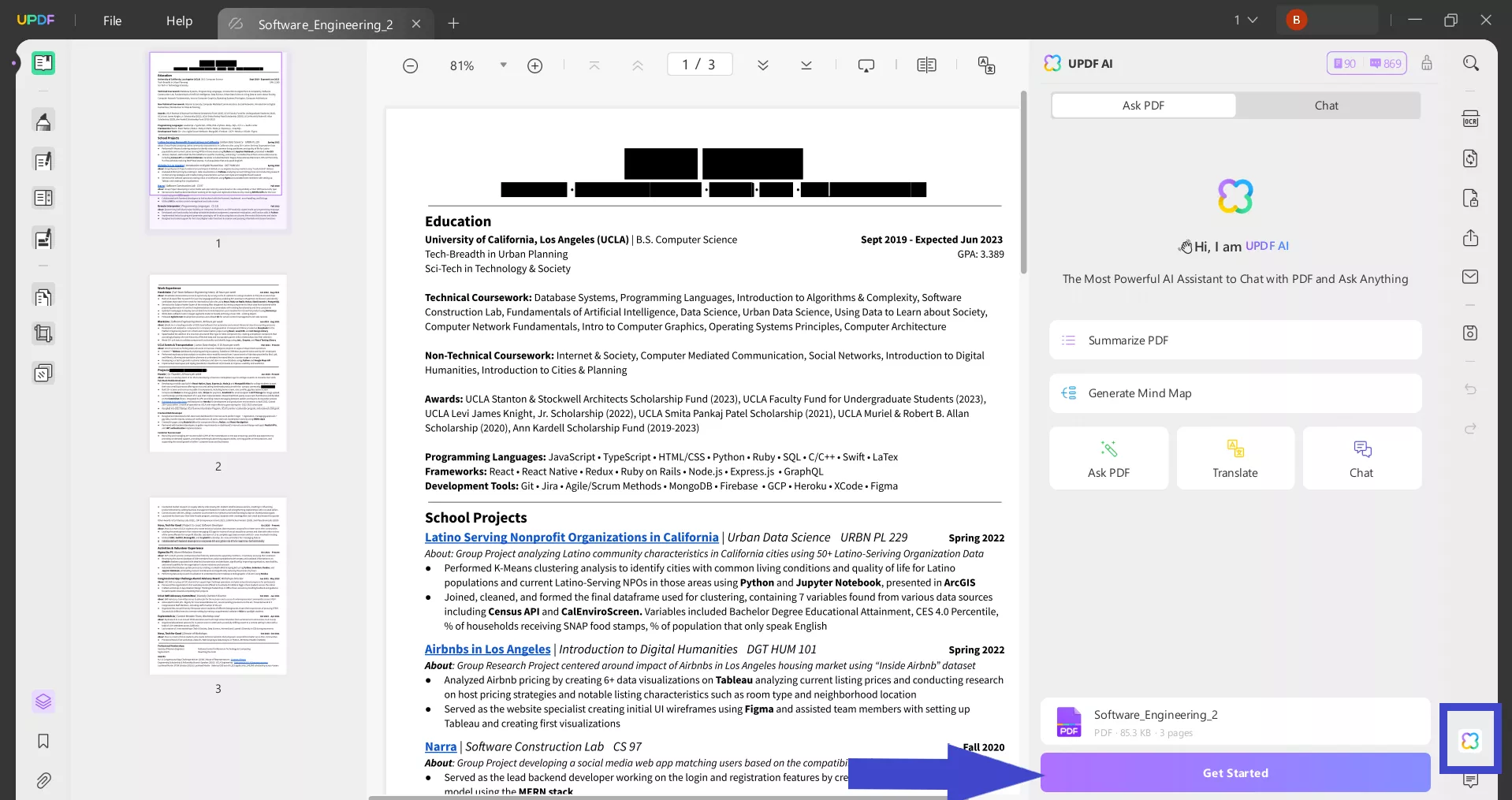The height and width of the screenshot is (800, 1512).
Task: Open the OCR tool in right sidebar
Action: click(x=1470, y=119)
